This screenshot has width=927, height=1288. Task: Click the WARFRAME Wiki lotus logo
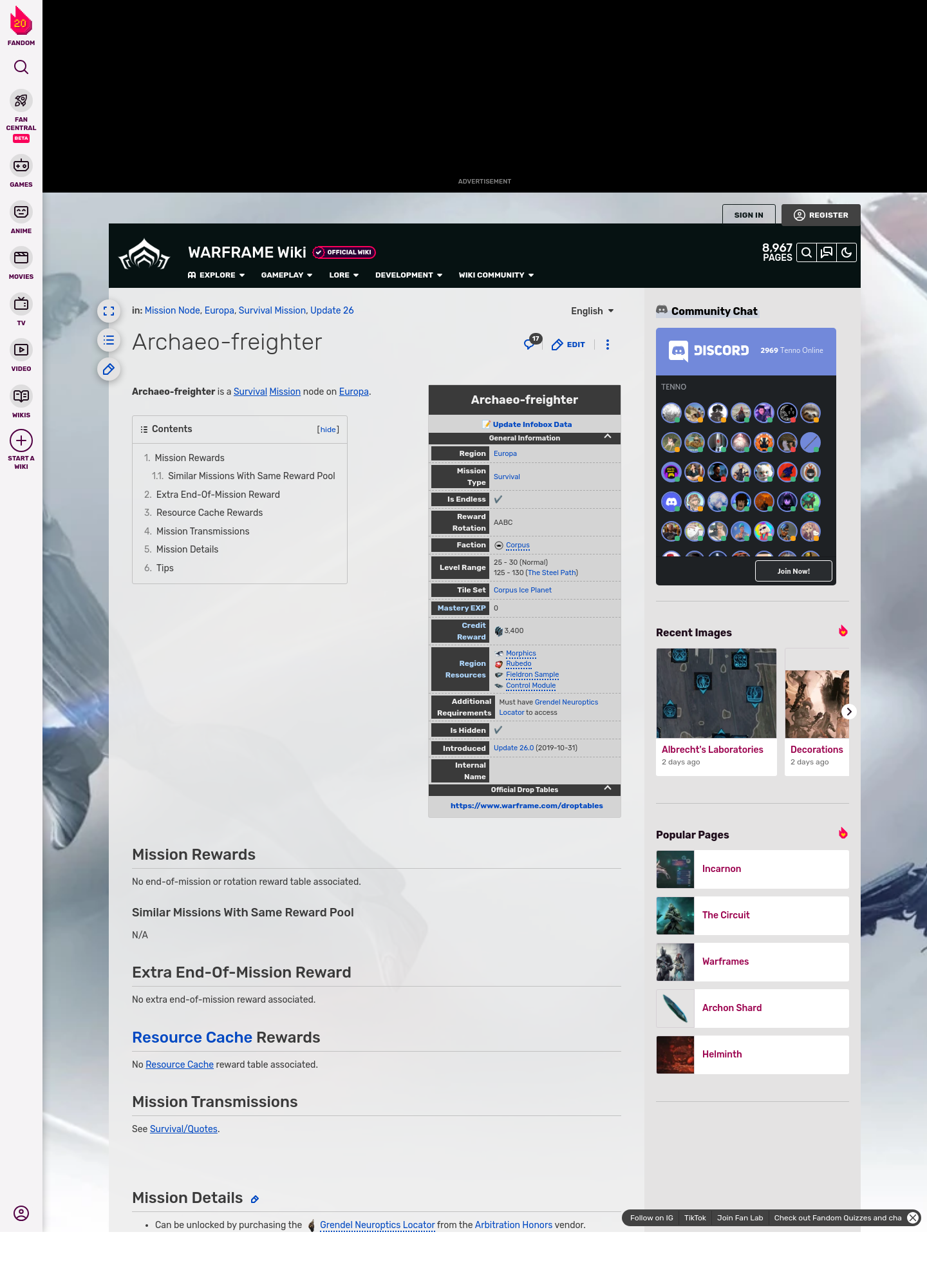click(144, 255)
